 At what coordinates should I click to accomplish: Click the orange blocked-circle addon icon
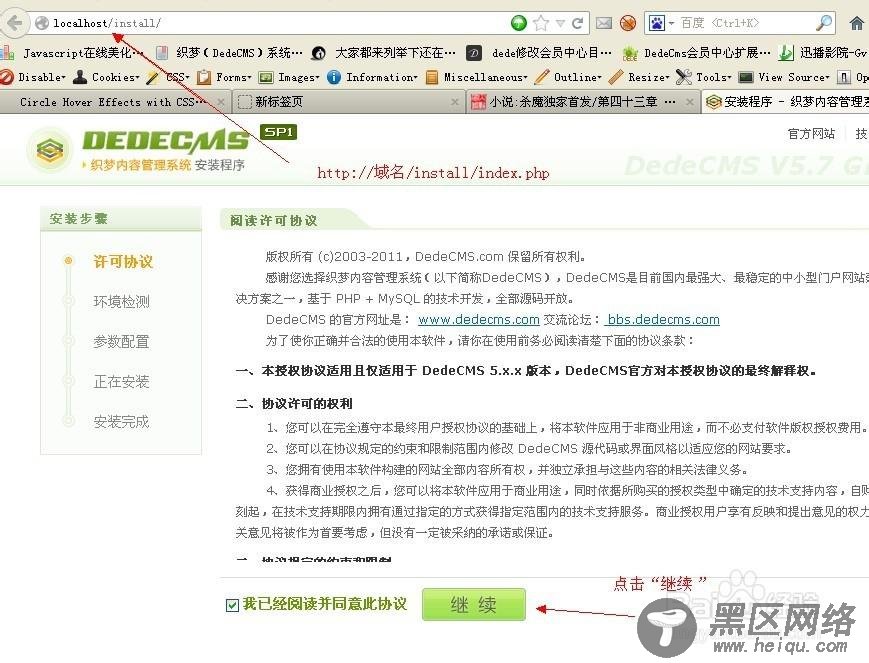[x=628, y=23]
